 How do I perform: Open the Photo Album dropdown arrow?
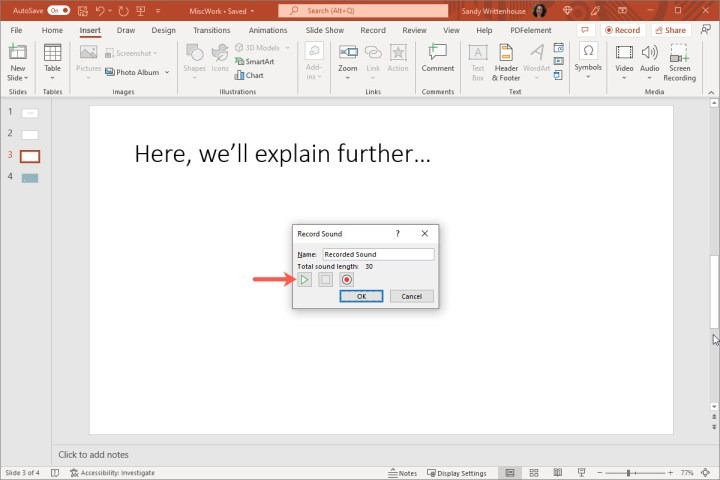pos(167,72)
